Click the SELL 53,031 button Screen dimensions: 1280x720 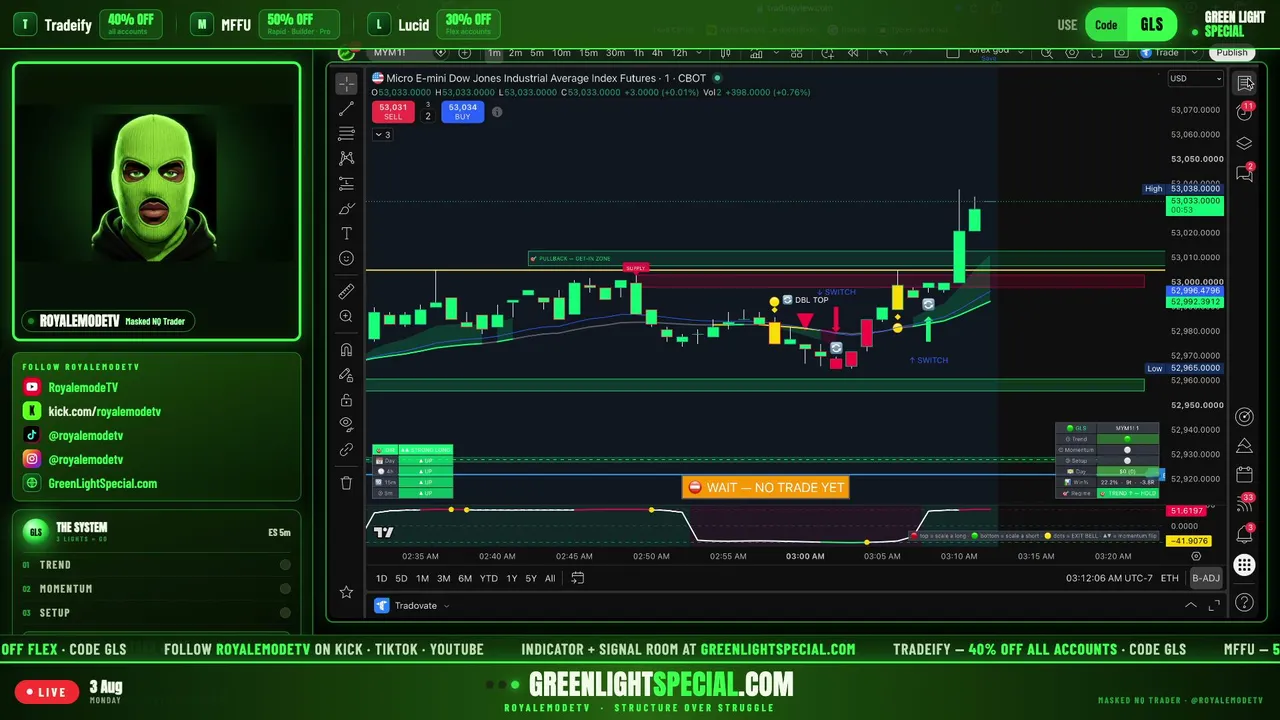(393, 112)
